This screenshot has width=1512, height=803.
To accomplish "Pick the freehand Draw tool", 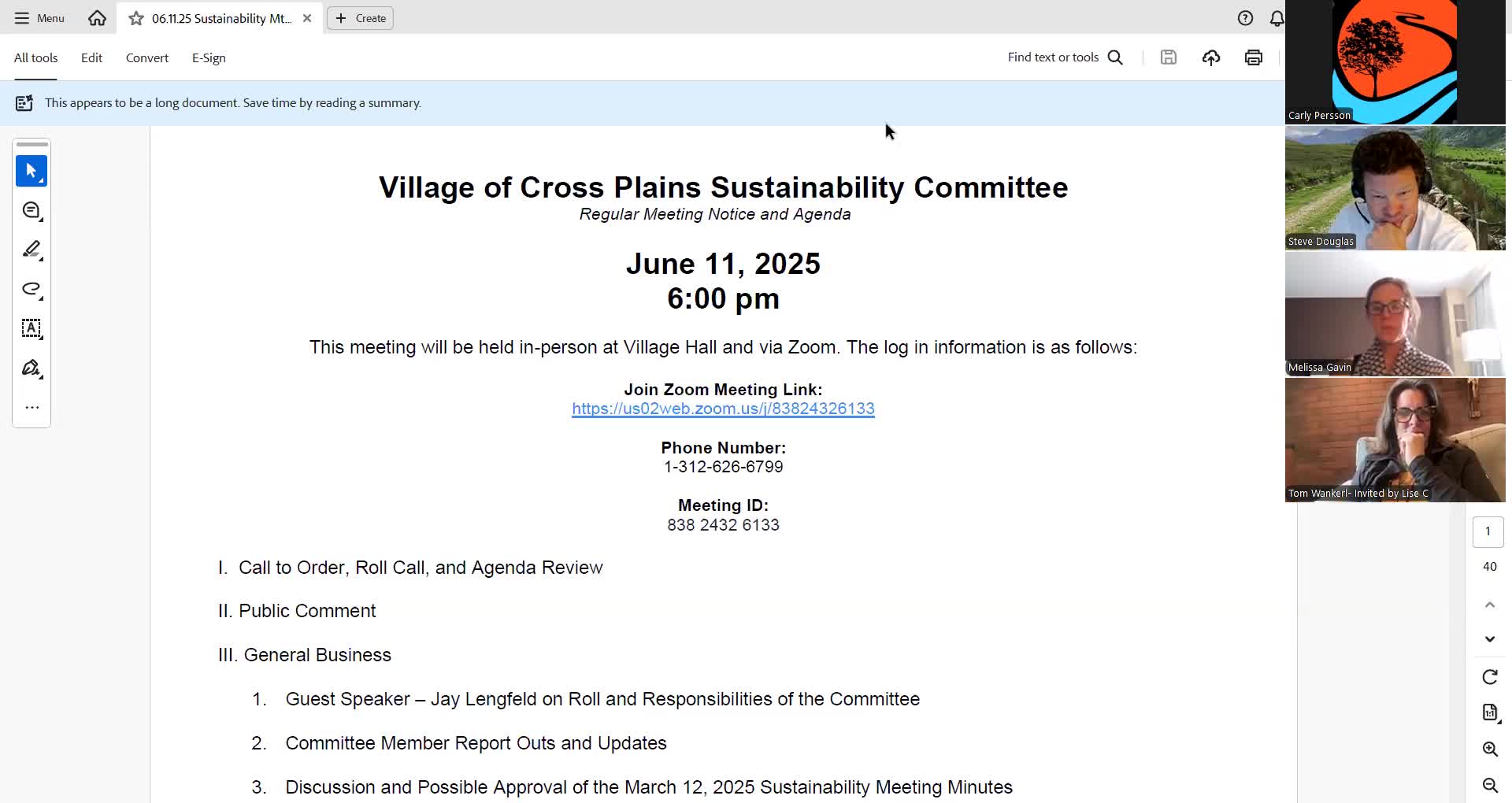I will tap(31, 289).
